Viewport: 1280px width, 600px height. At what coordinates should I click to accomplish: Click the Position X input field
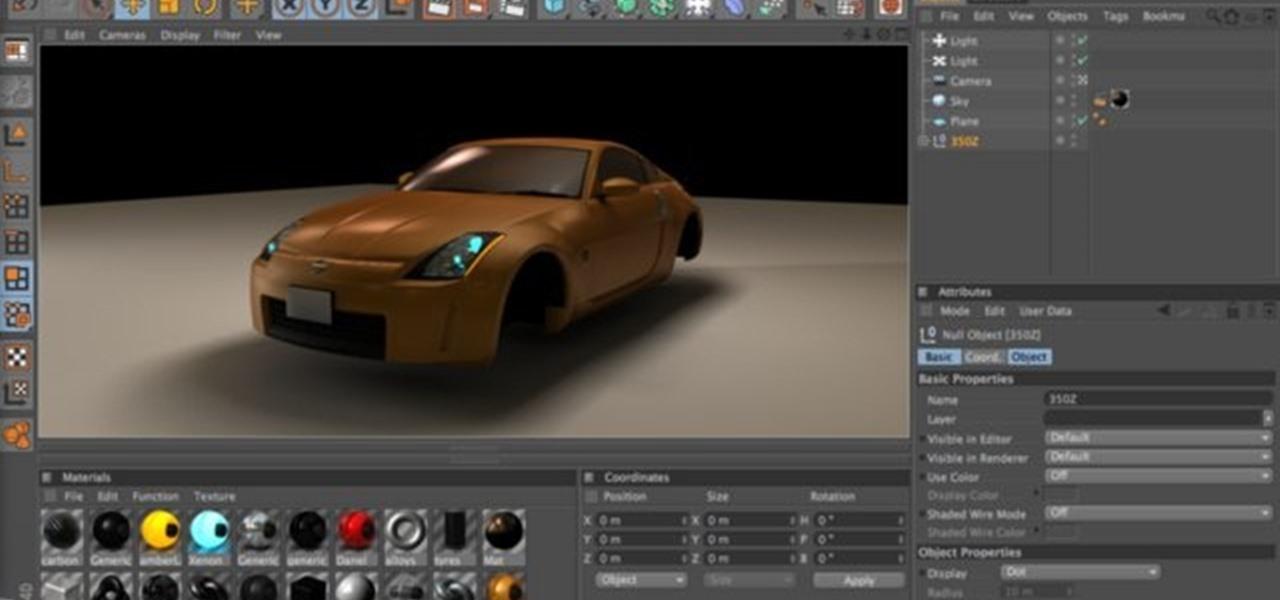[641, 520]
